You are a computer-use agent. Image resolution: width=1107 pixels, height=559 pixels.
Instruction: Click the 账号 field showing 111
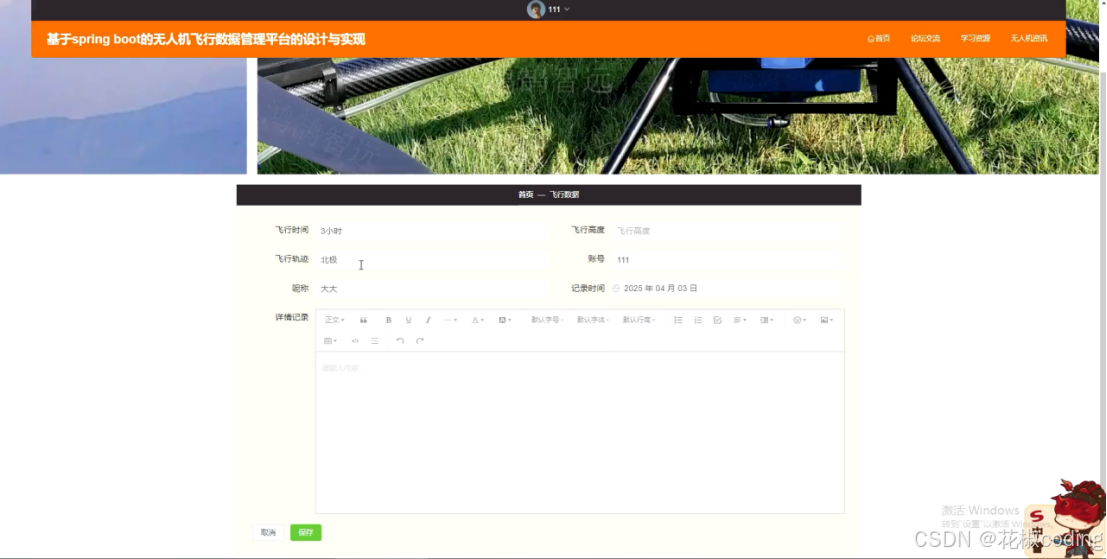728,260
